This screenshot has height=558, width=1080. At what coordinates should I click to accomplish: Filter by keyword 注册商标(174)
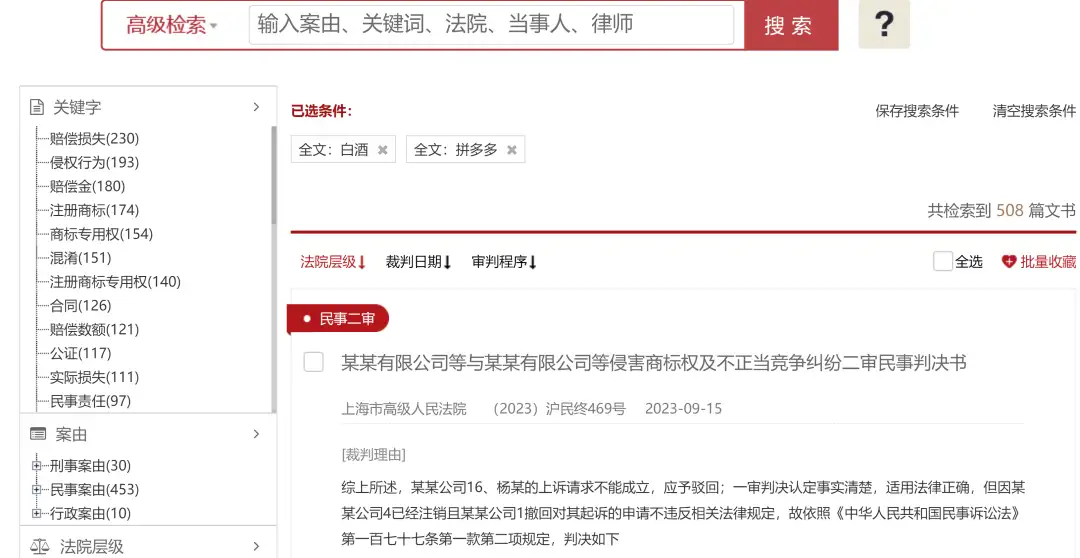point(94,210)
